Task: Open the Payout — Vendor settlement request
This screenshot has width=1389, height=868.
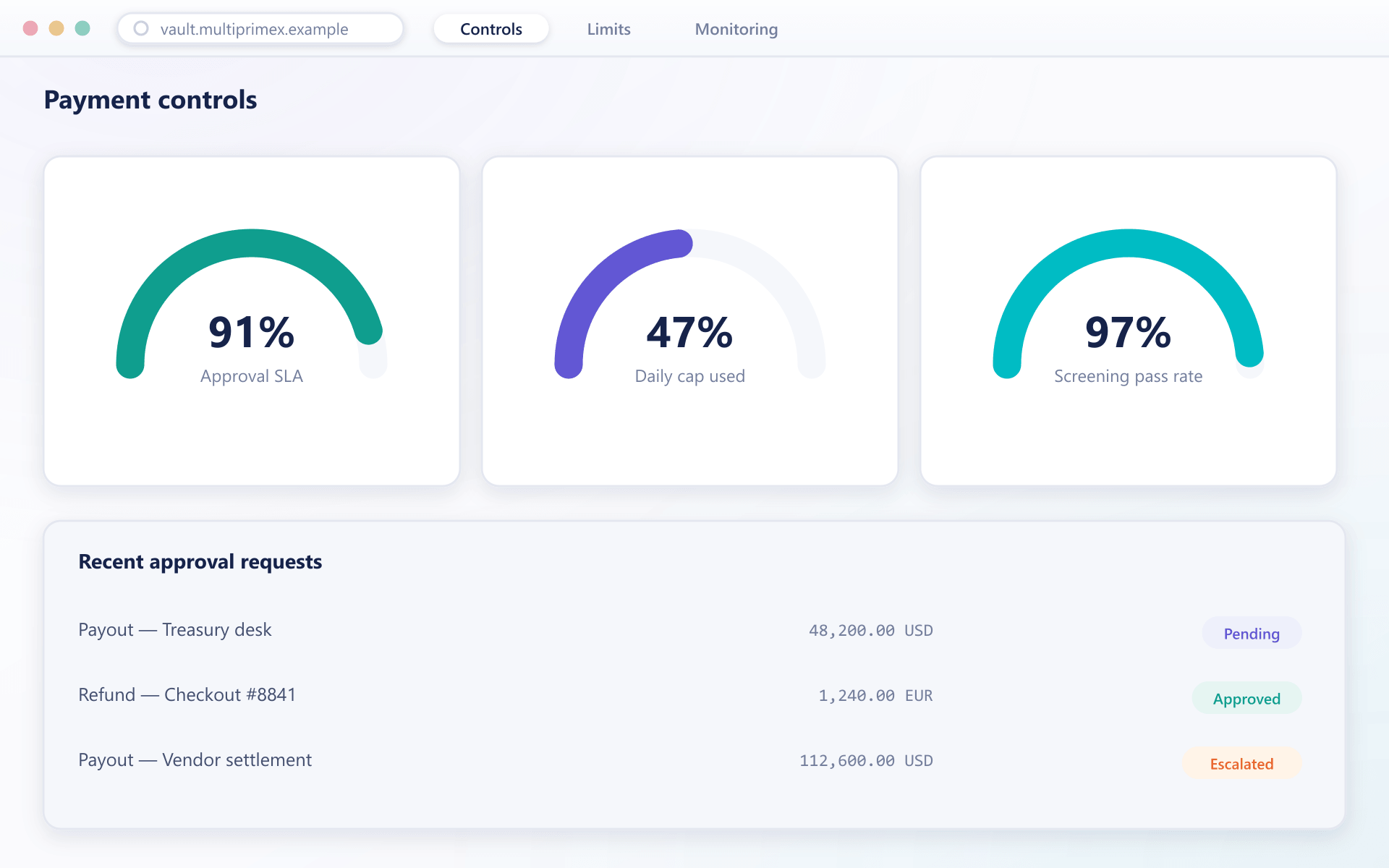Action: point(690,761)
